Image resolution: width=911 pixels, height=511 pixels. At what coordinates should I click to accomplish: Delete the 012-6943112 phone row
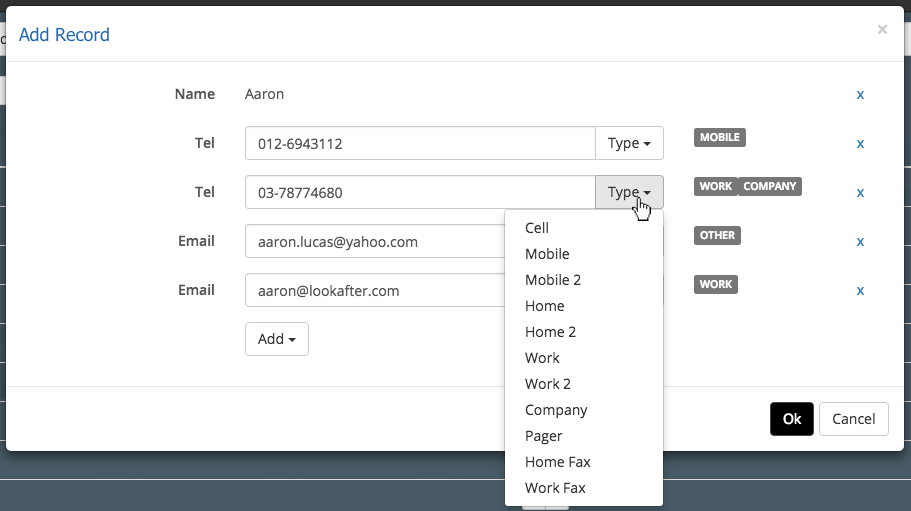pos(860,144)
